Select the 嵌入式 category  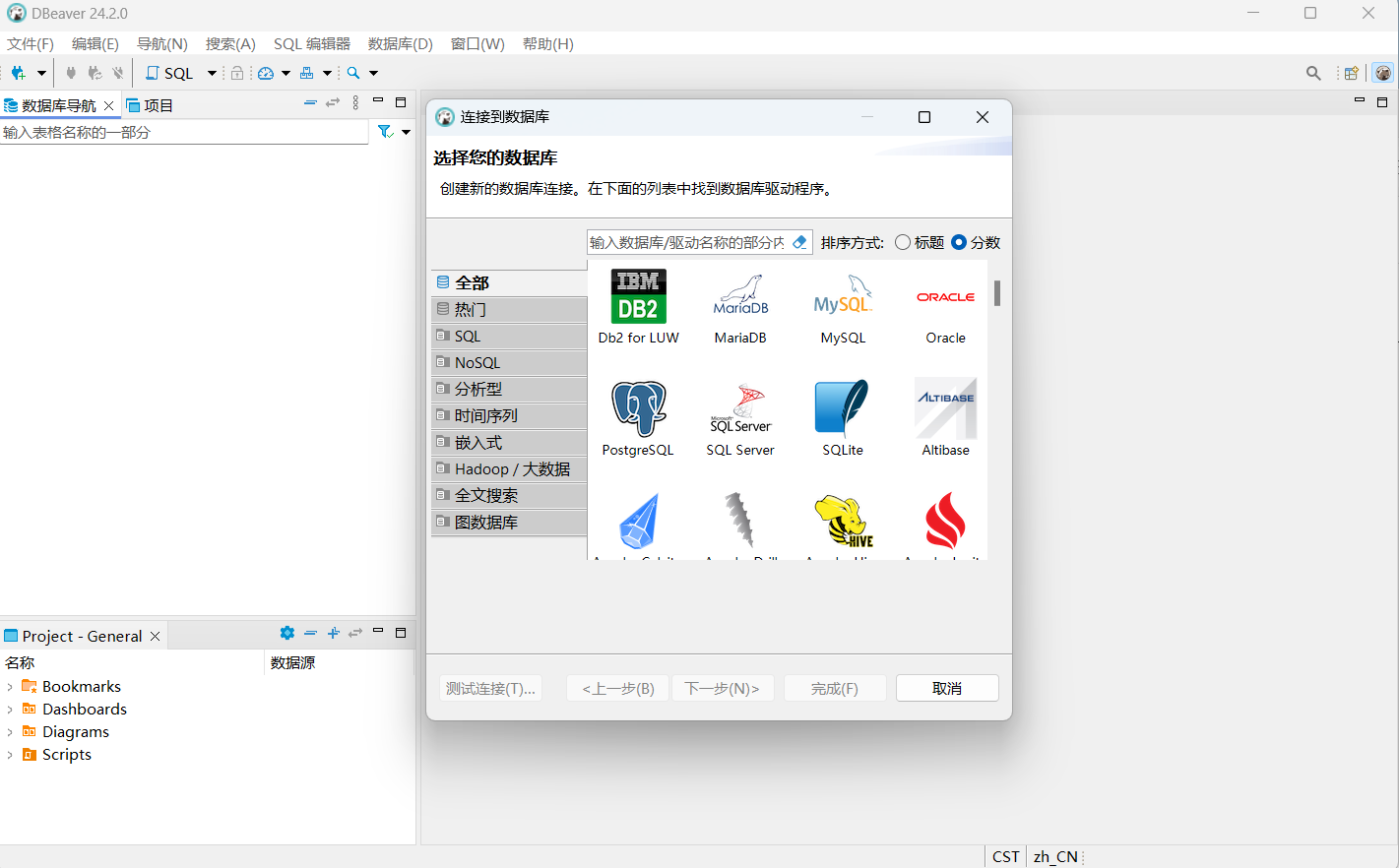point(509,442)
